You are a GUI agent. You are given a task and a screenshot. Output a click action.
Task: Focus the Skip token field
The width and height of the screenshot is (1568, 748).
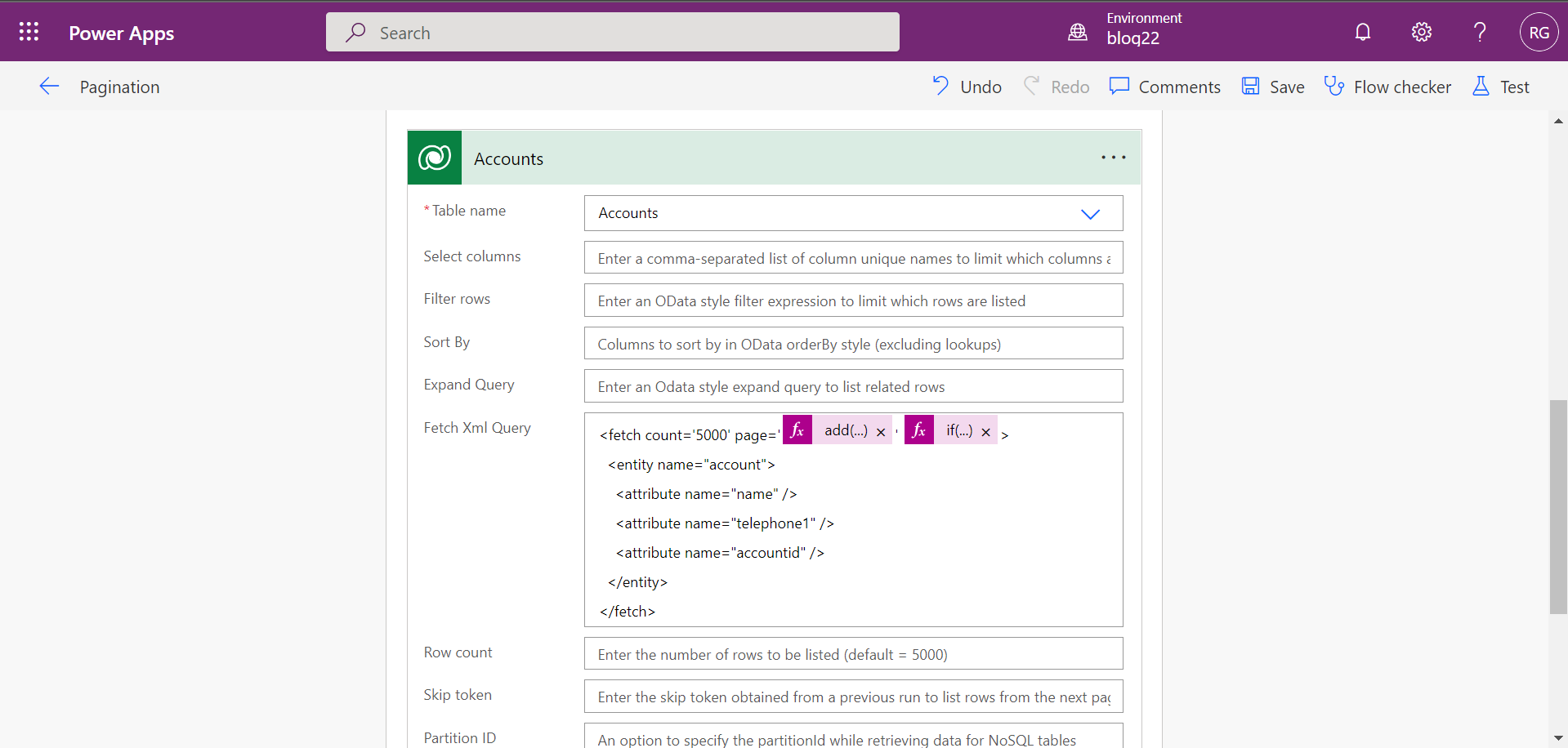click(853, 696)
